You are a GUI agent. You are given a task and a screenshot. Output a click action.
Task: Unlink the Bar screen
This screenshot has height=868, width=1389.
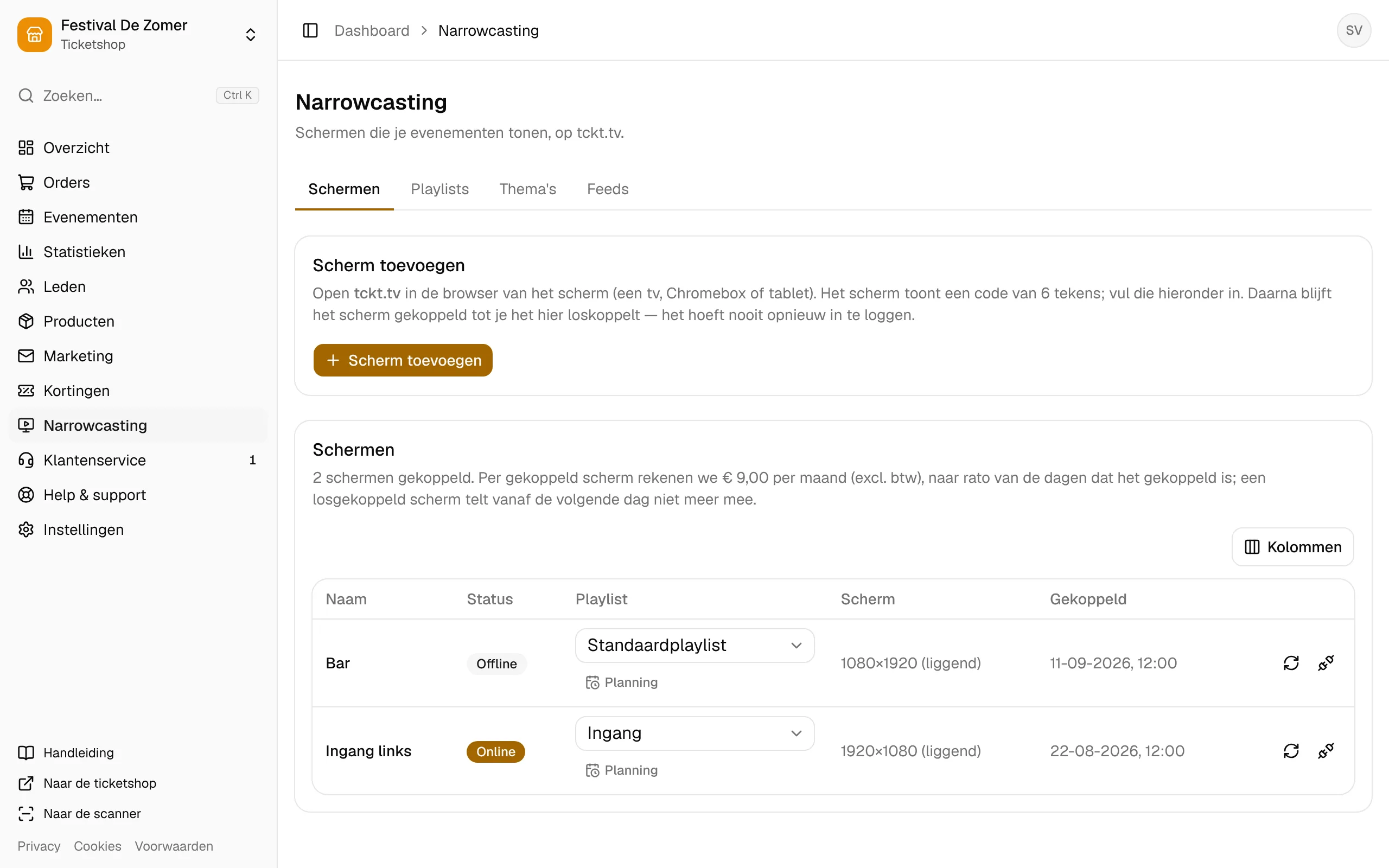point(1326,663)
